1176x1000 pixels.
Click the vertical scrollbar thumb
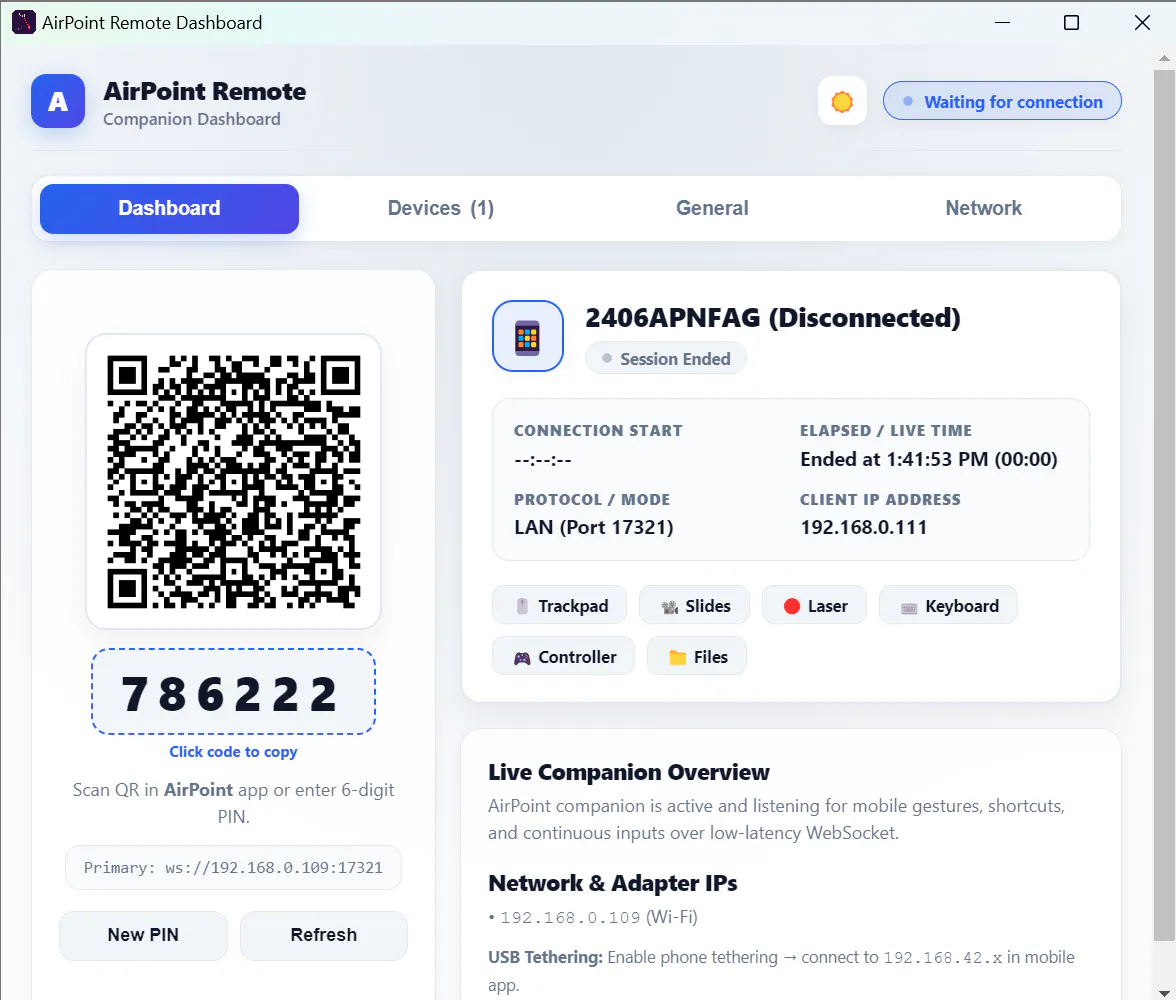tap(1164, 505)
